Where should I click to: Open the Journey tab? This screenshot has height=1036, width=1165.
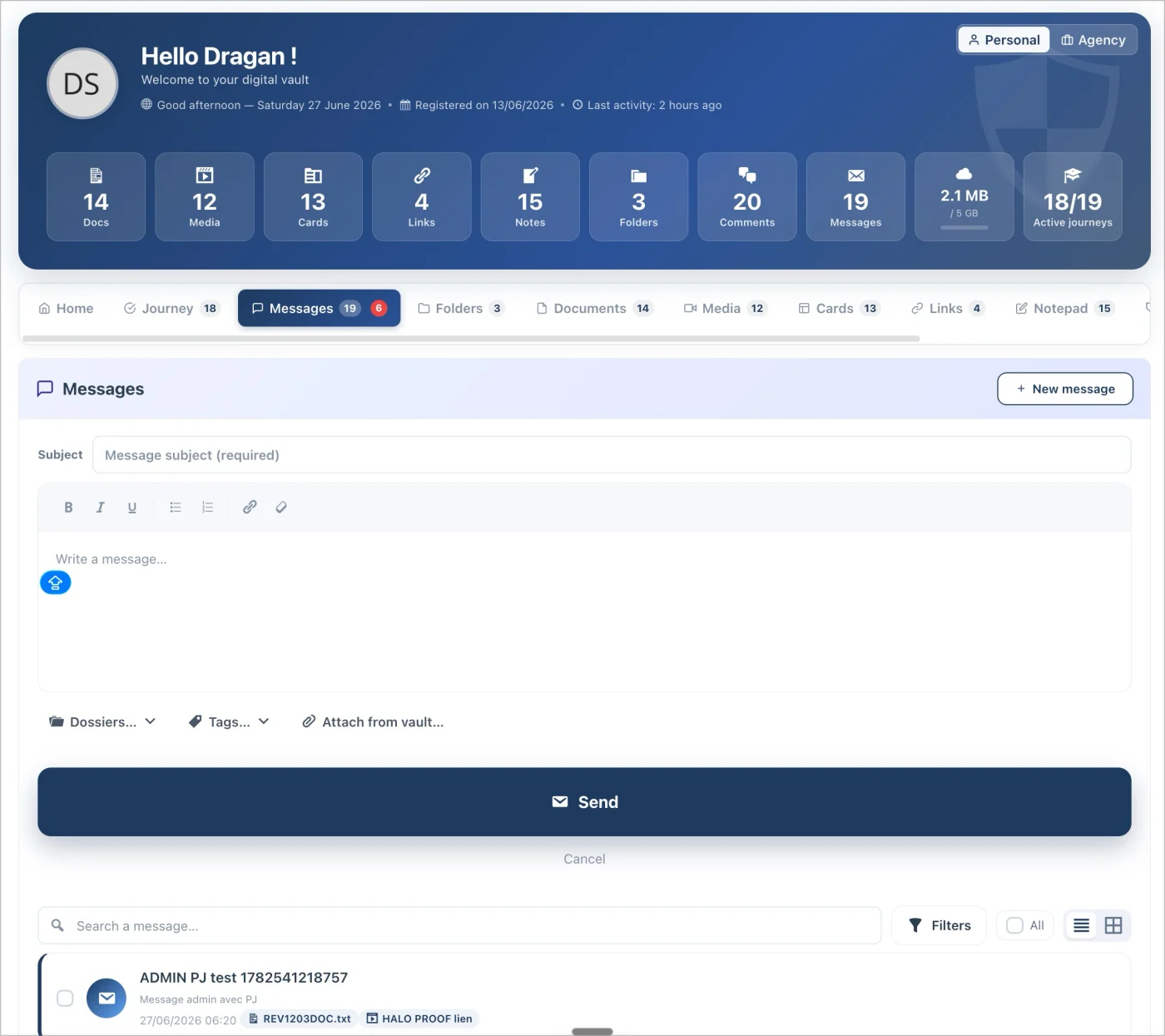tap(171, 308)
